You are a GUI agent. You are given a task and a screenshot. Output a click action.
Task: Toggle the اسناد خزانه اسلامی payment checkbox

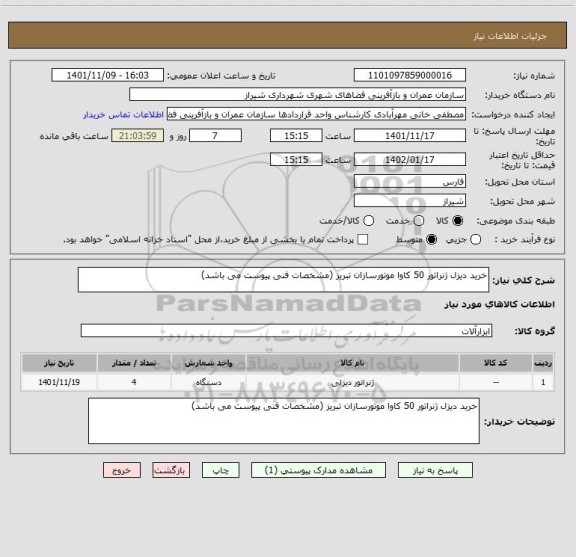[x=363, y=240]
